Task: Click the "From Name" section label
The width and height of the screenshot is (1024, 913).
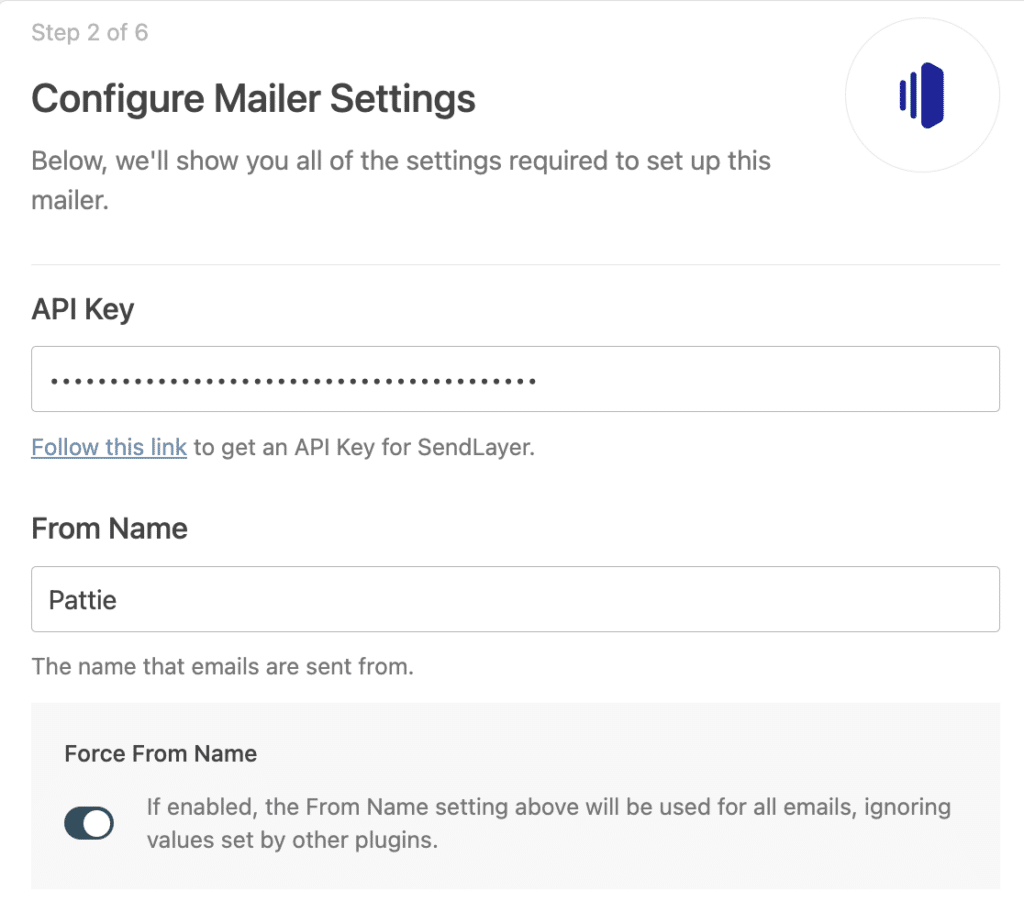Action: click(109, 528)
